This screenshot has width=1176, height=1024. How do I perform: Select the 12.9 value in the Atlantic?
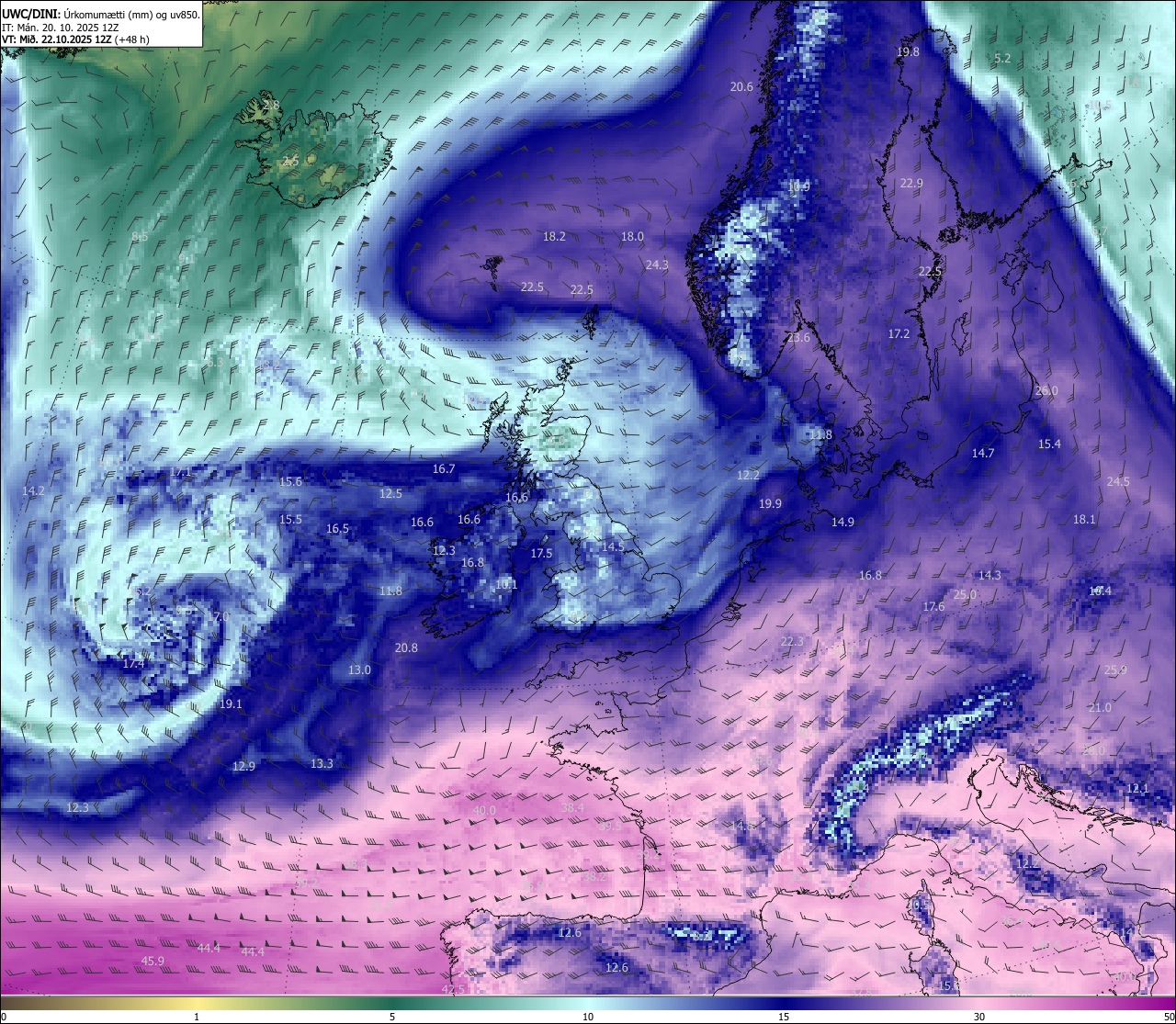pos(243,766)
